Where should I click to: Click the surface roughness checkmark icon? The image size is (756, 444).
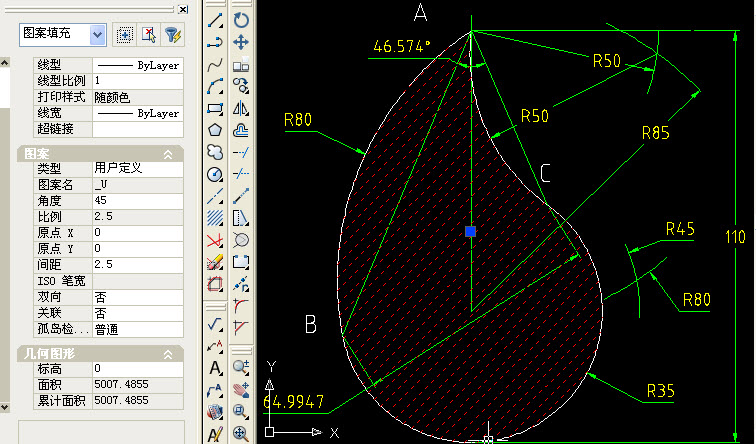[215, 324]
